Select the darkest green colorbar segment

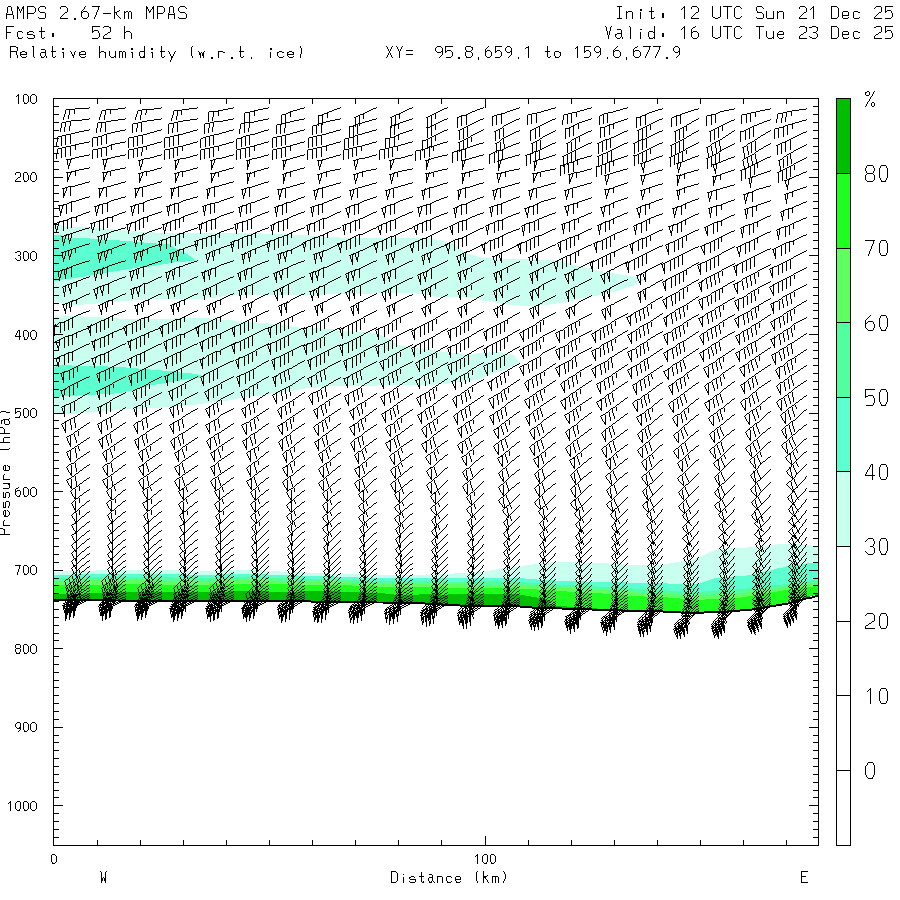[x=843, y=136]
